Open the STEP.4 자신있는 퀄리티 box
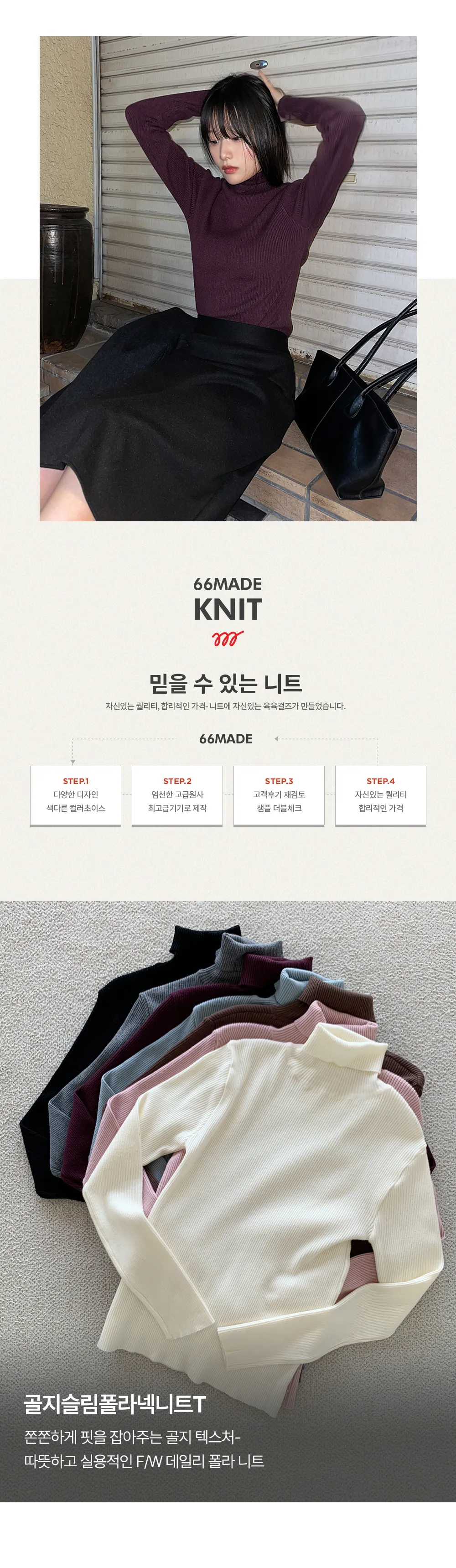This screenshot has height=1568, width=456. pos(380,795)
